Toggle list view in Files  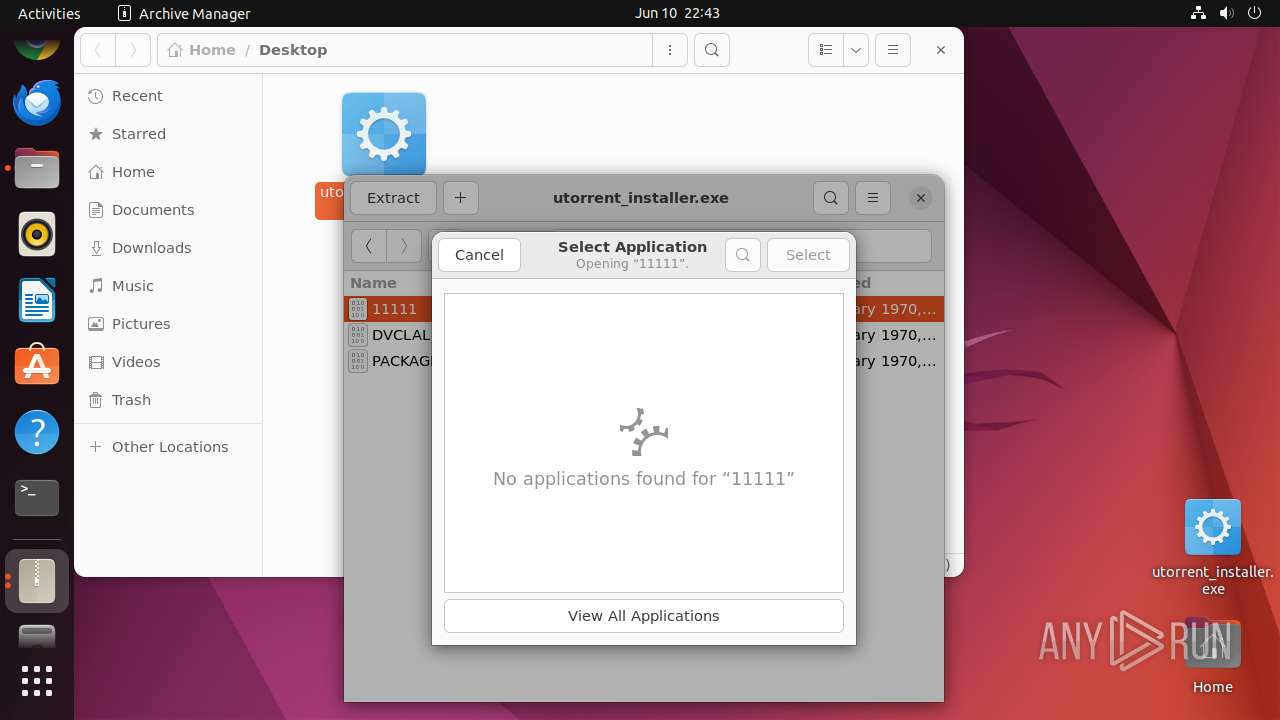point(826,50)
